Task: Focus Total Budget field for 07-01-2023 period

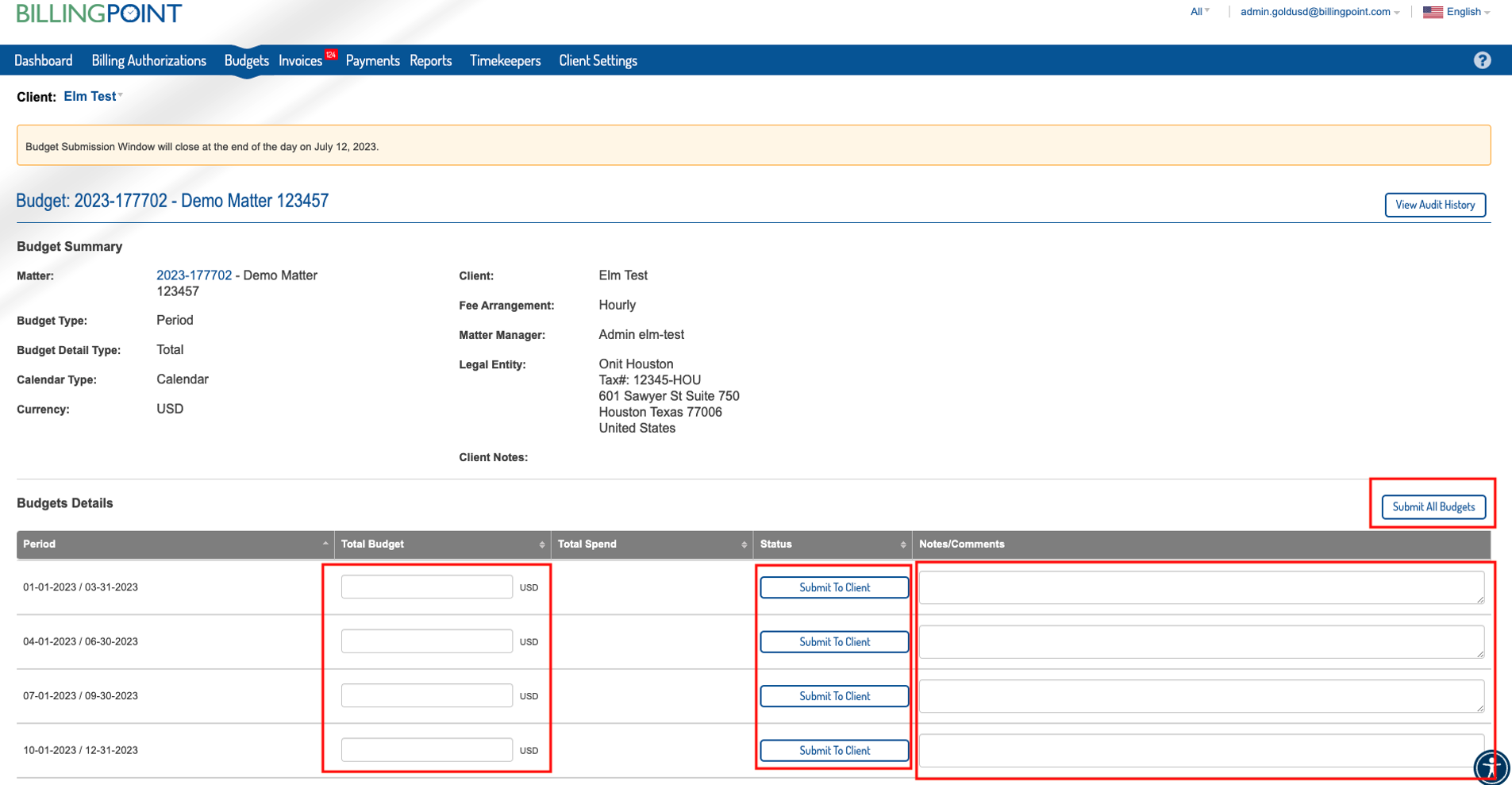Action: pyautogui.click(x=427, y=696)
